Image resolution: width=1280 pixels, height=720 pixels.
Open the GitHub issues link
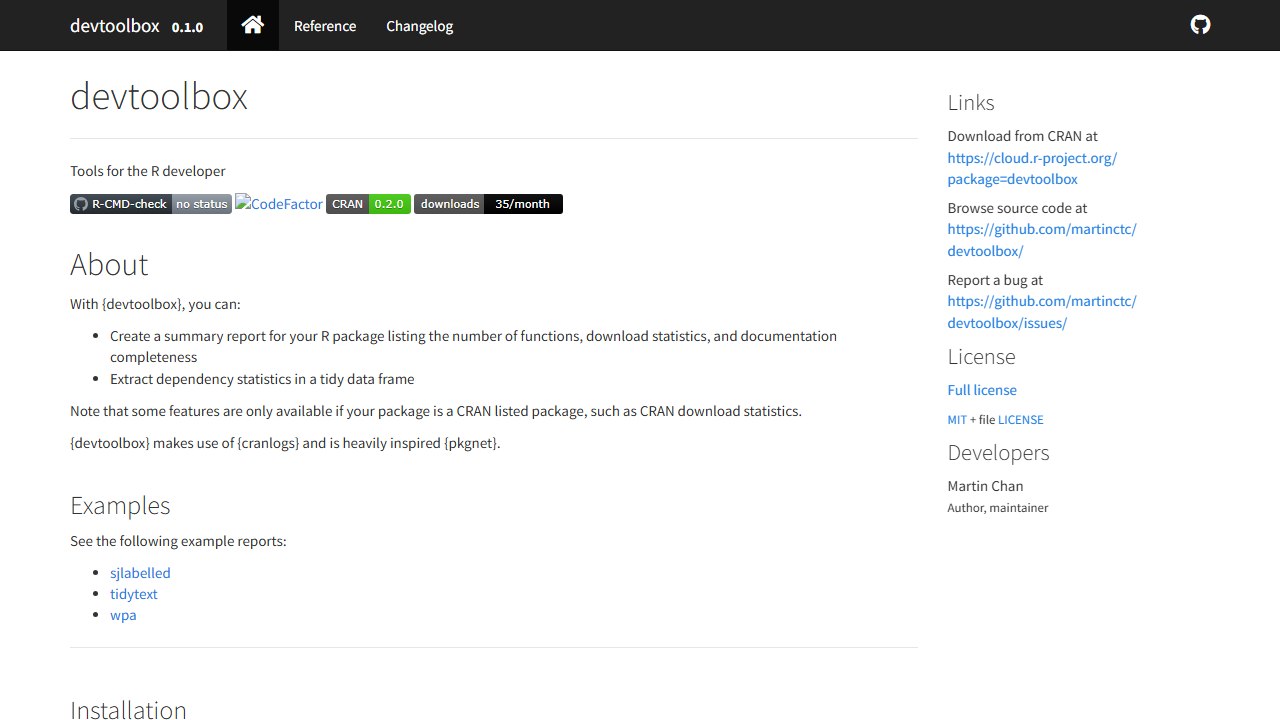1042,312
